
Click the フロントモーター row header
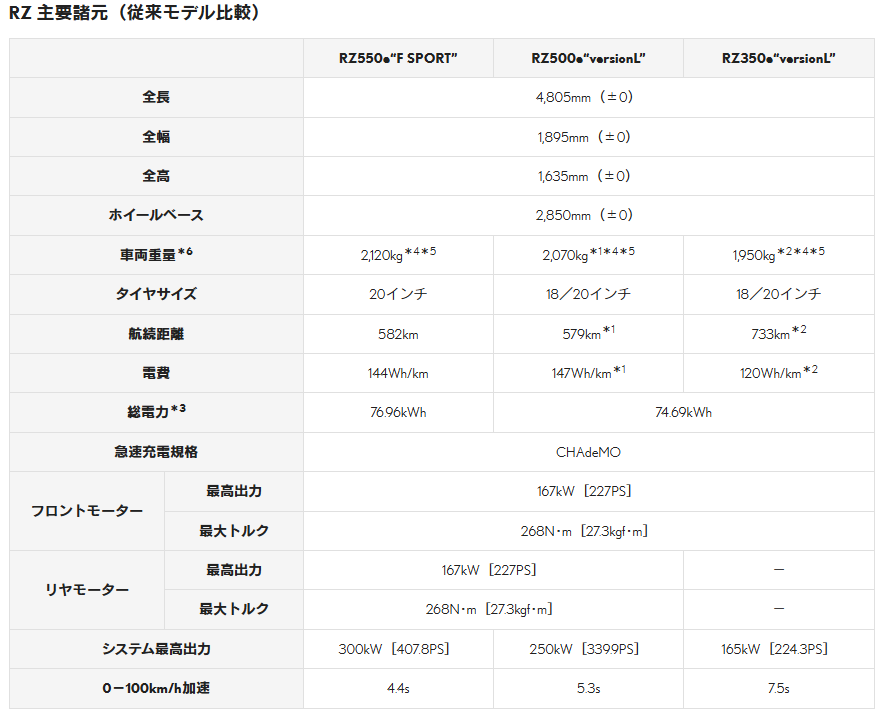click(x=87, y=511)
